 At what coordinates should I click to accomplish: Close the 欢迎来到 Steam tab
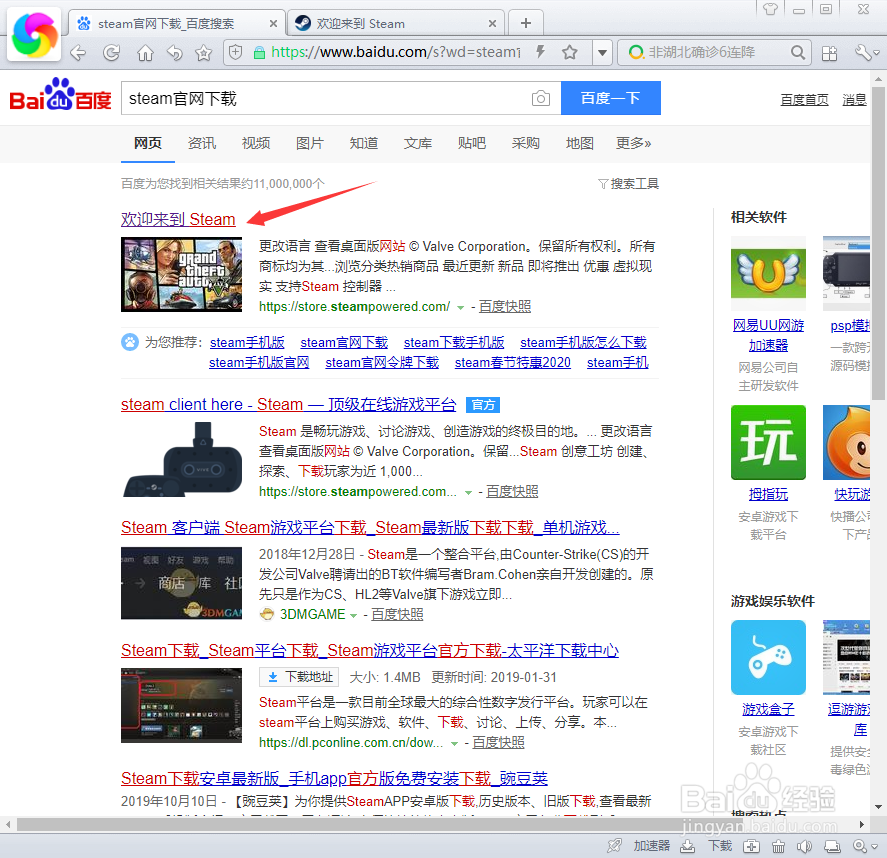pos(492,24)
